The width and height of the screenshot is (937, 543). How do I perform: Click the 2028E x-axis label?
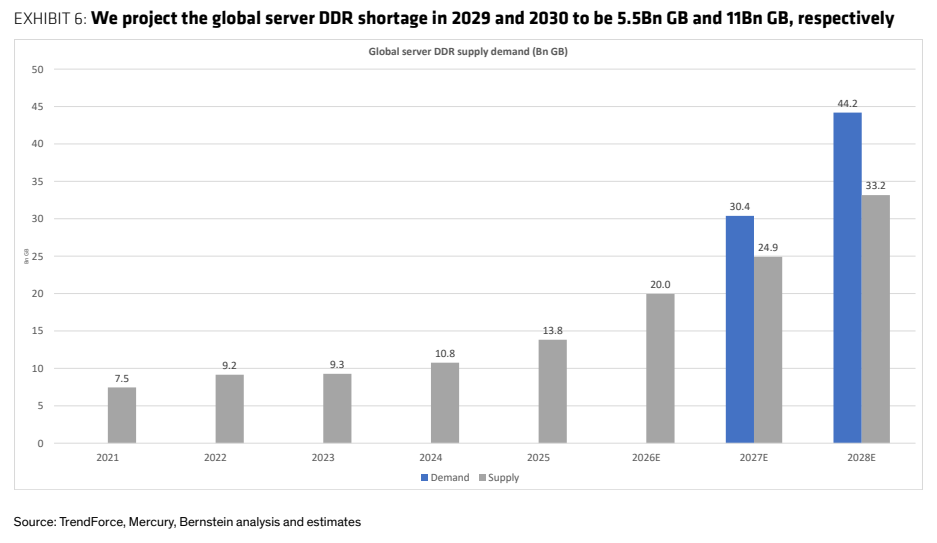[x=861, y=458]
